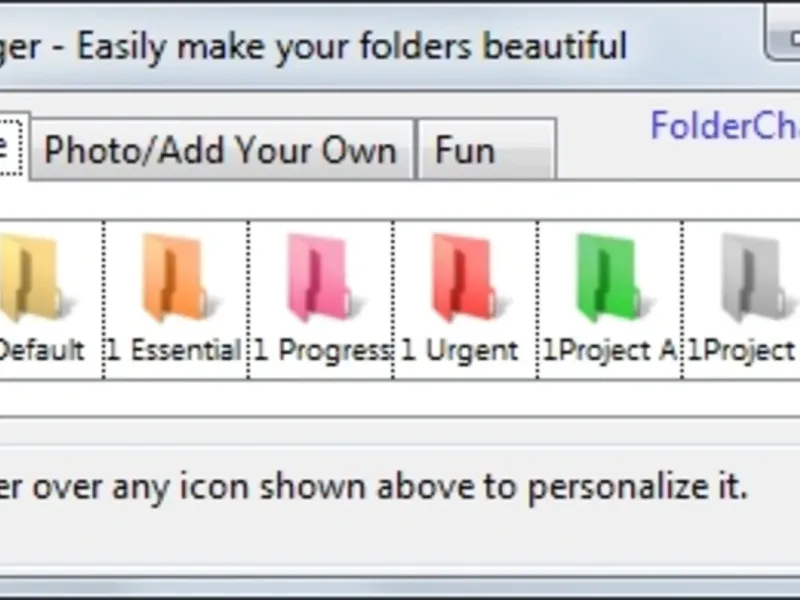
Task: Click the "1Project A" label text
Action: [610, 351]
